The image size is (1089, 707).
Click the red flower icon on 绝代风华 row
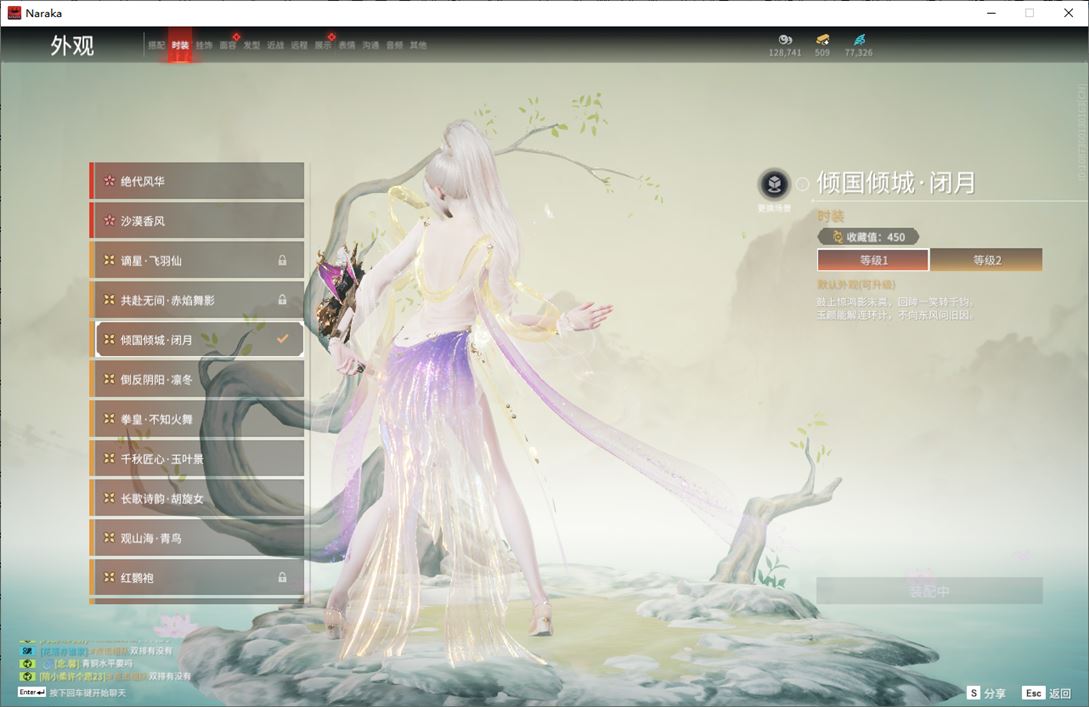109,181
